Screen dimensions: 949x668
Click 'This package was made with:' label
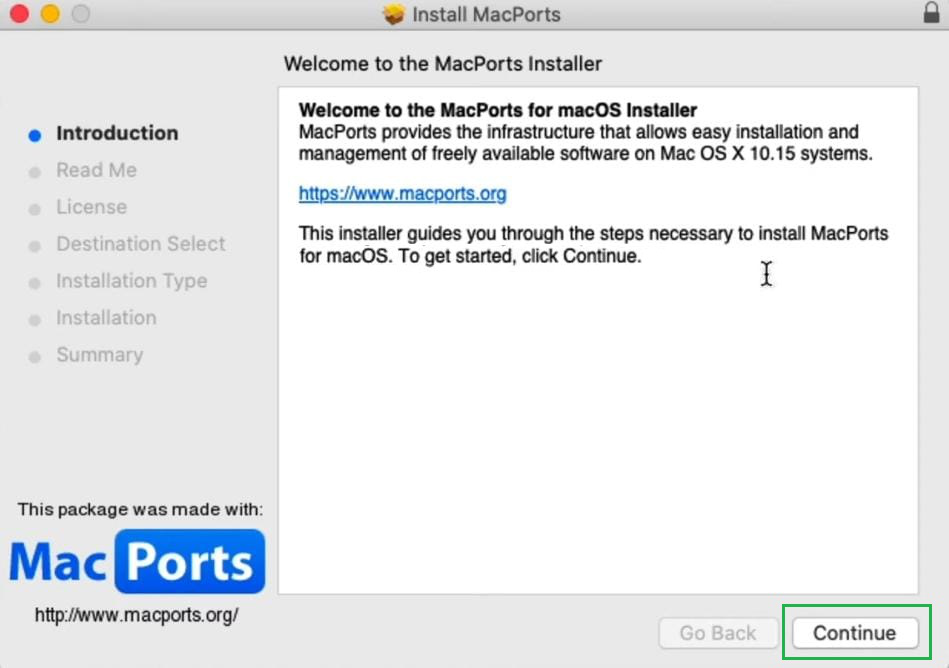[140, 509]
